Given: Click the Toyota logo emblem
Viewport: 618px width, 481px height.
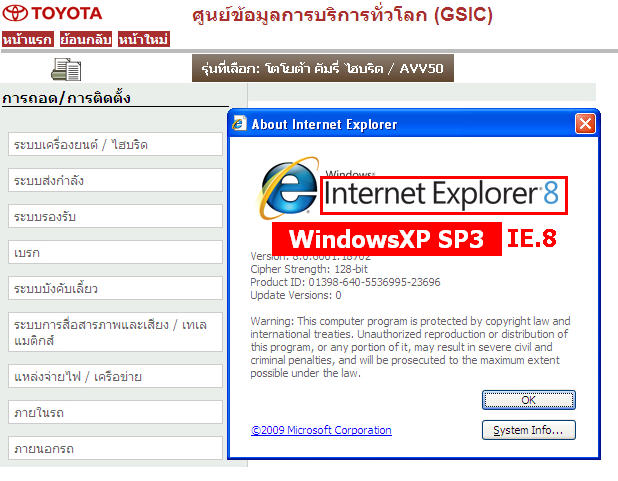Looking at the screenshot, I should pyautogui.click(x=15, y=13).
